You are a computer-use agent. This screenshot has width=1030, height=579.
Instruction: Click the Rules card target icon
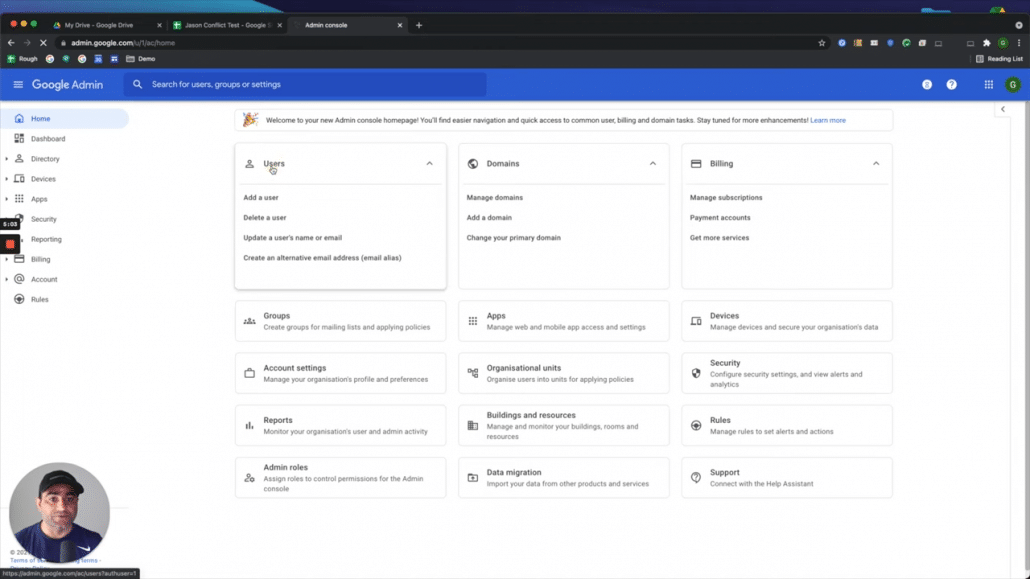(696, 425)
